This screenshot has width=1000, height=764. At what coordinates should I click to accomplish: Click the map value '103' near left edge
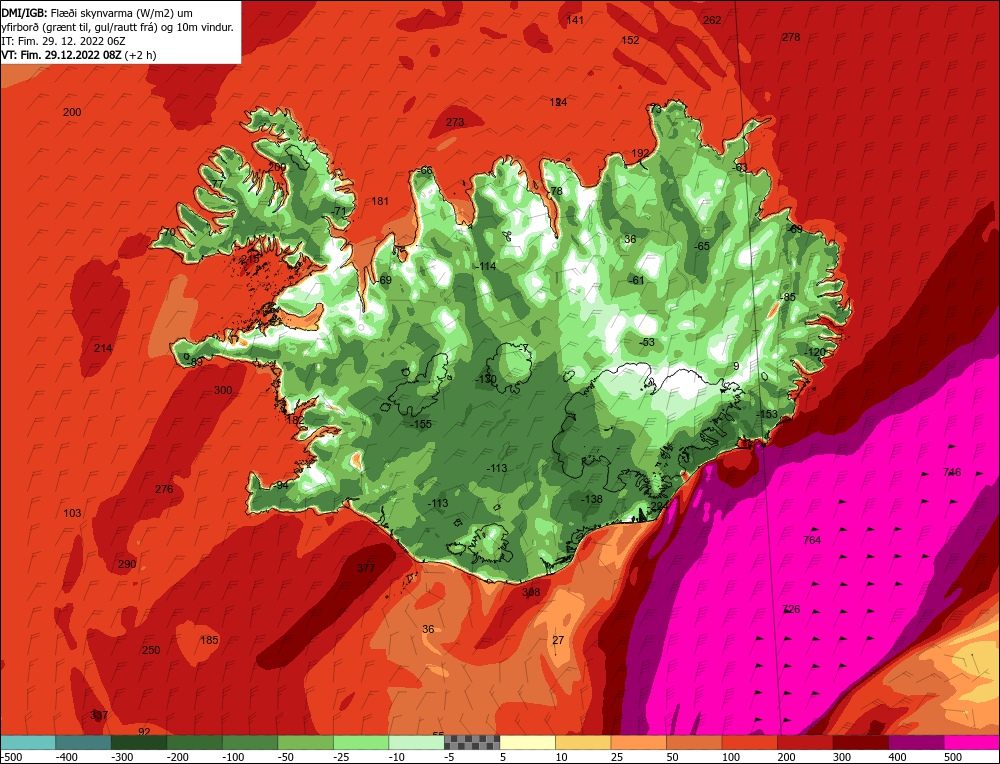tap(72, 513)
